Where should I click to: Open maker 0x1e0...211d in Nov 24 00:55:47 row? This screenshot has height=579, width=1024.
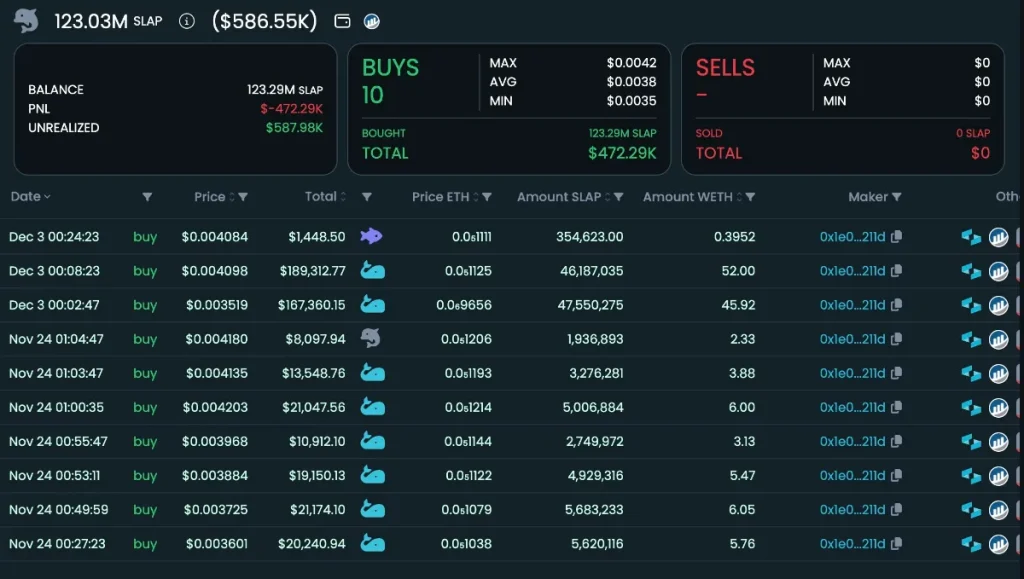(852, 441)
